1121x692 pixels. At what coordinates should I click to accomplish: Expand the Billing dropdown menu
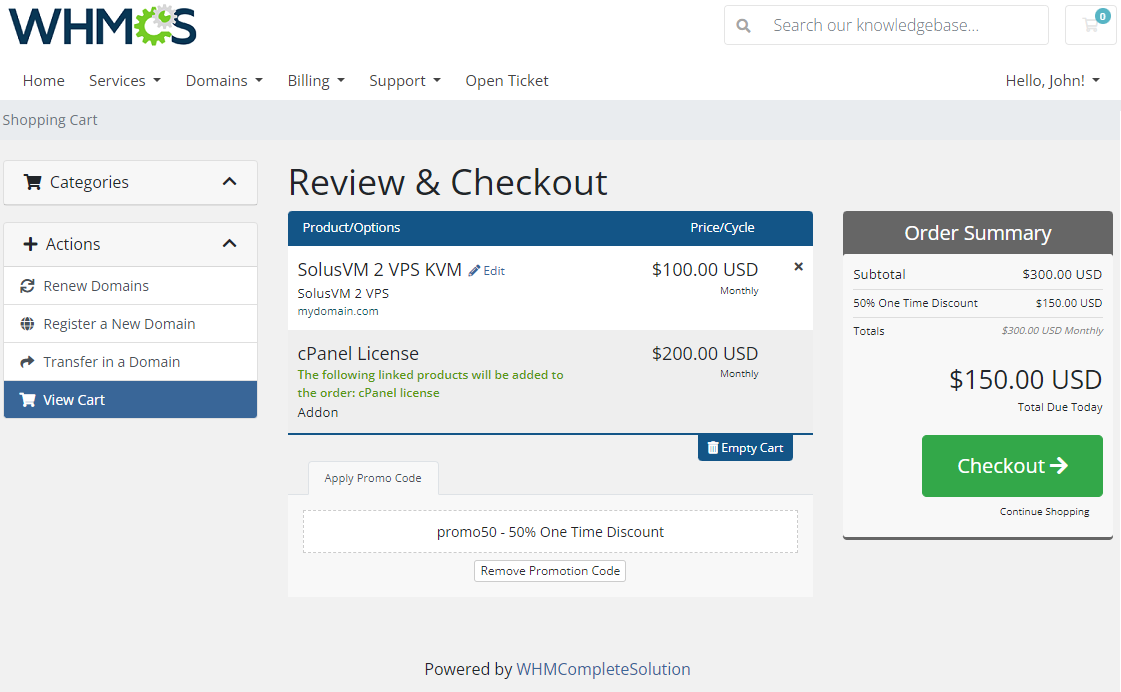click(315, 81)
